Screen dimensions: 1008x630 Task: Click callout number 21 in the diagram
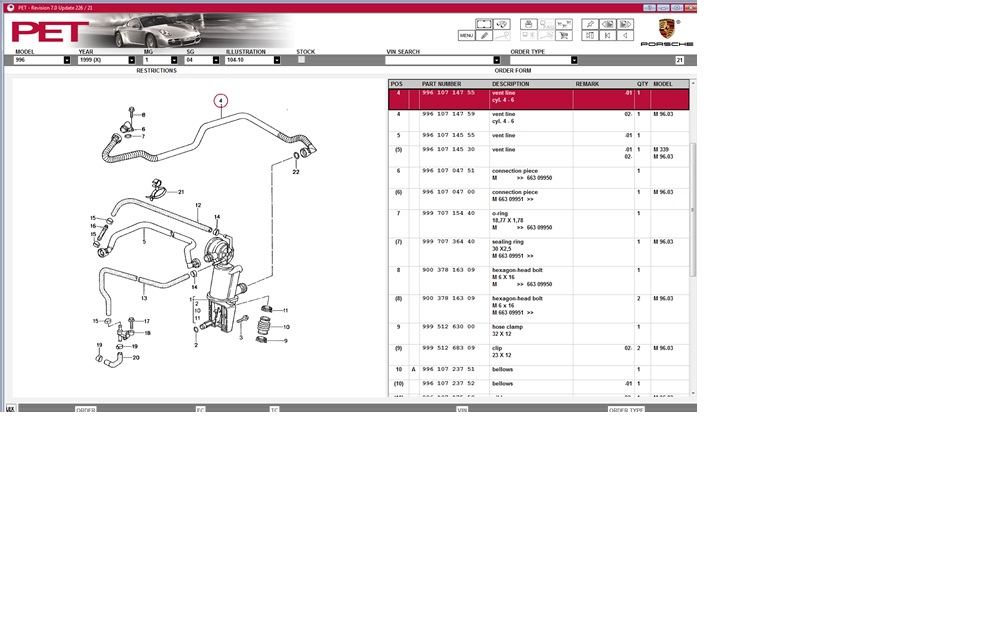click(x=181, y=192)
